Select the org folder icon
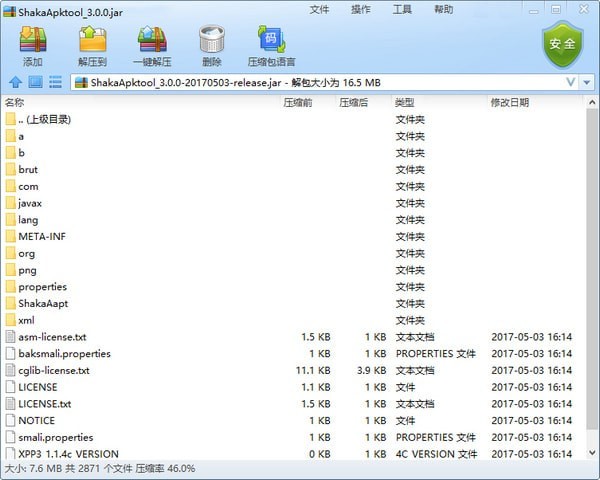This screenshot has height=480, width=600. 11,253
